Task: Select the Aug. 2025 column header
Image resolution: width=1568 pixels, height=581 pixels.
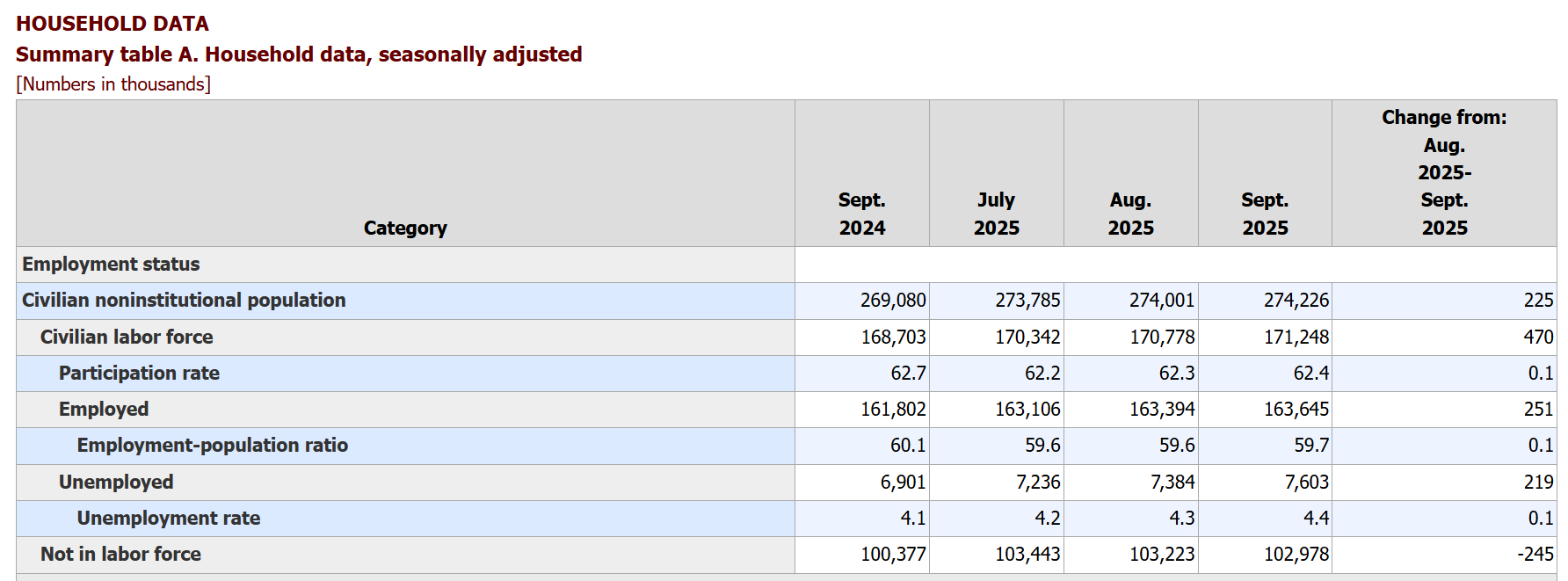Action: click(1130, 214)
